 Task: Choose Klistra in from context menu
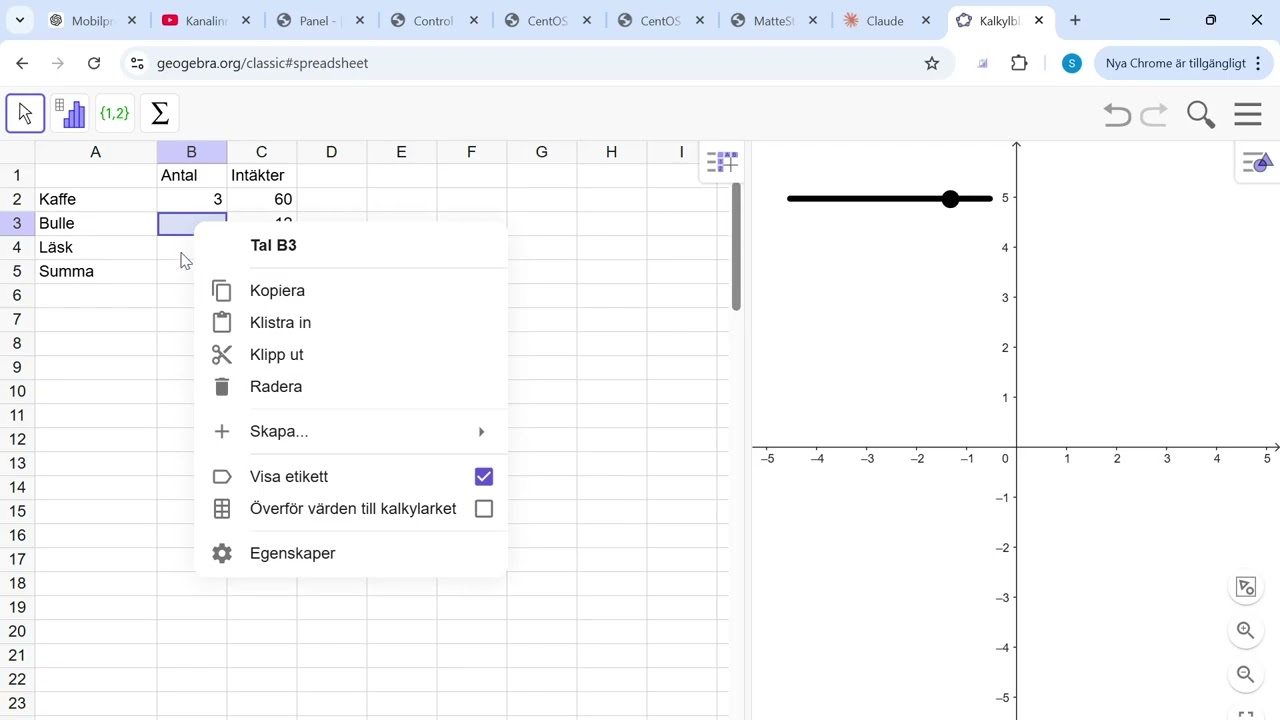(350, 323)
